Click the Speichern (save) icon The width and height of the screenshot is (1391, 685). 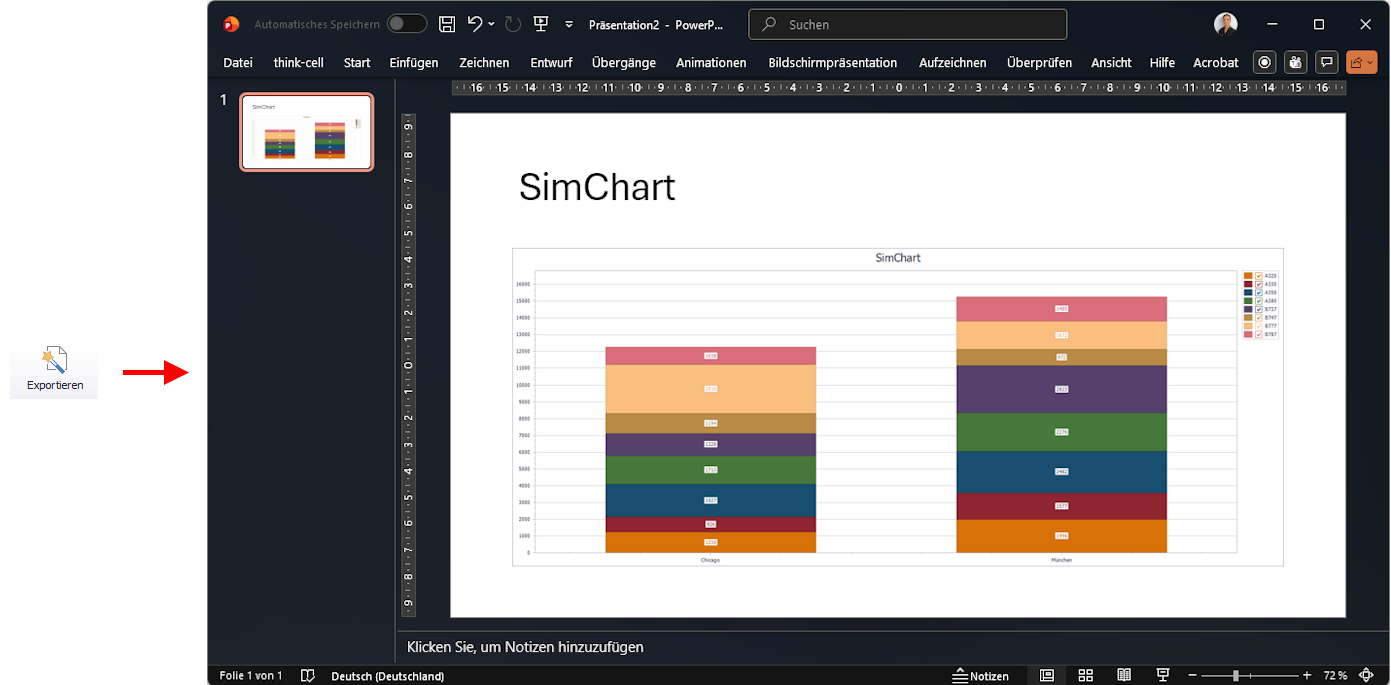coord(446,24)
